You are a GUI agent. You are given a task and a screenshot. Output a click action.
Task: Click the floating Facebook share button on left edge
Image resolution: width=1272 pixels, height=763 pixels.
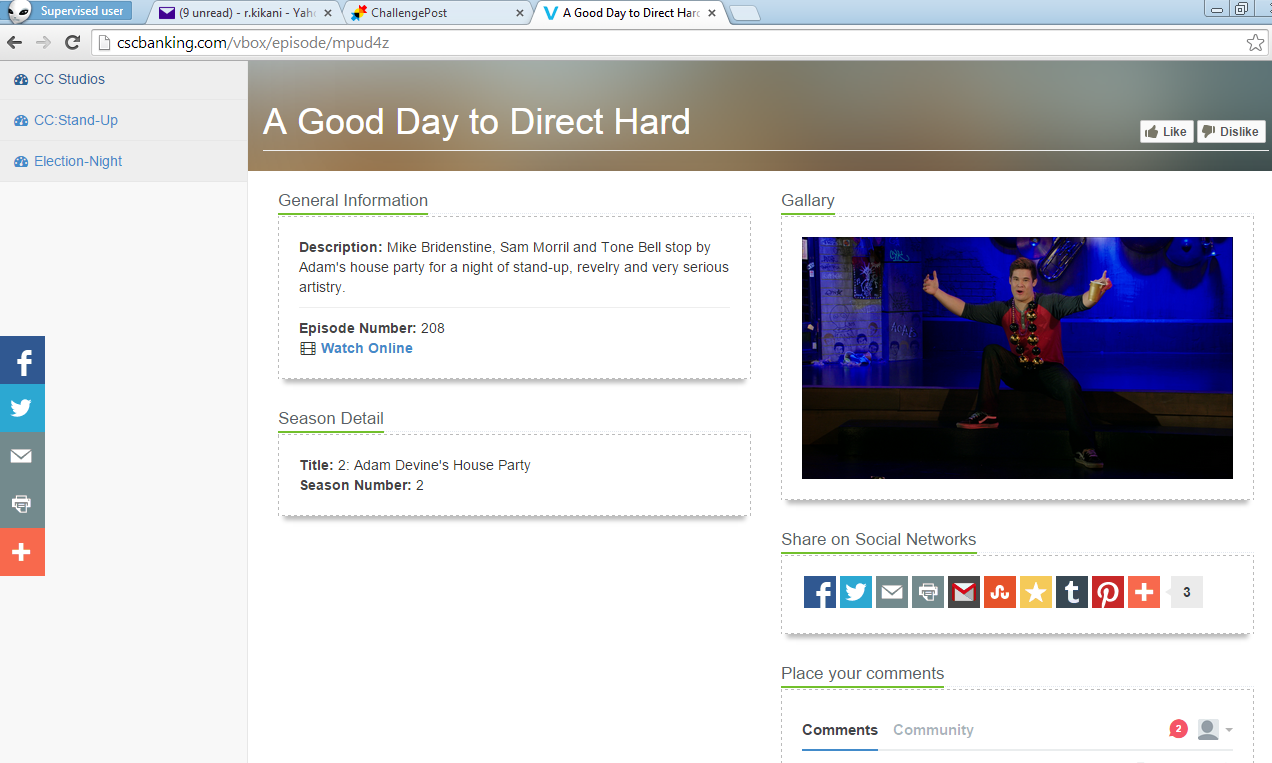pyautogui.click(x=22, y=360)
